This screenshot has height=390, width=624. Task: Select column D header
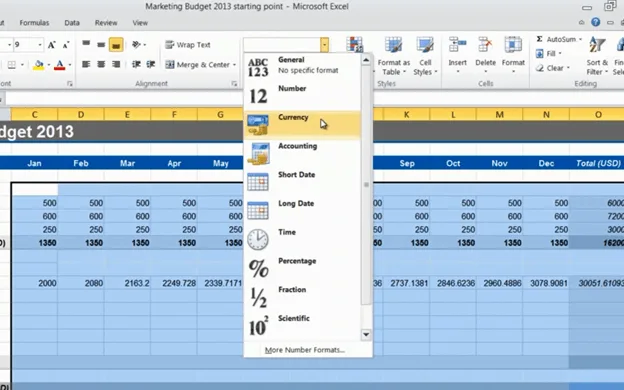[81, 115]
